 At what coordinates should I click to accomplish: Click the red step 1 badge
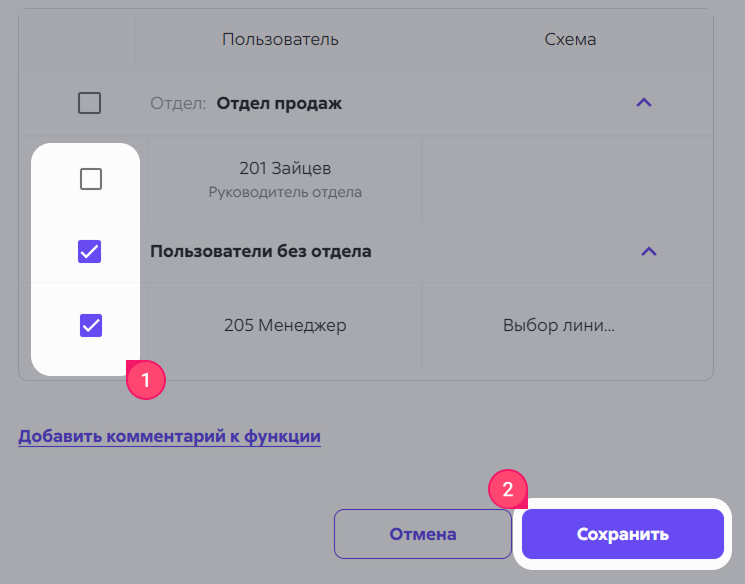[x=145, y=380]
